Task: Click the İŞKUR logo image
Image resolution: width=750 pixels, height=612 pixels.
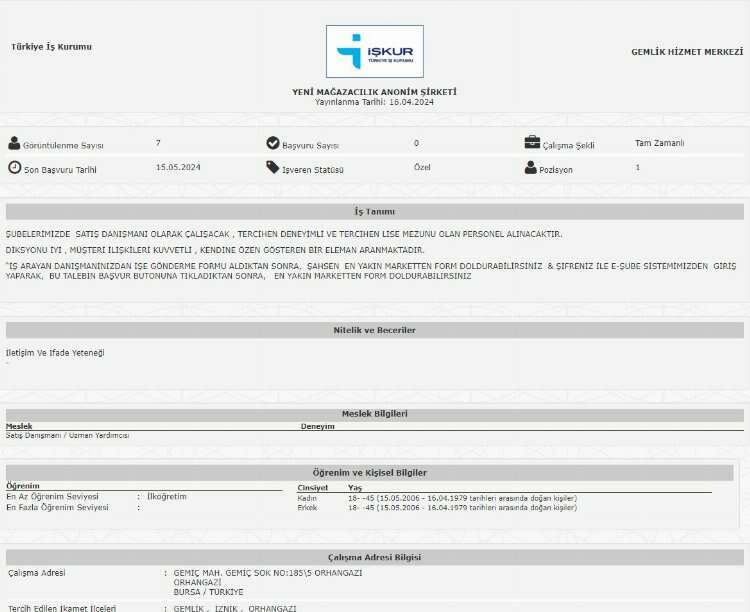Action: point(374,52)
